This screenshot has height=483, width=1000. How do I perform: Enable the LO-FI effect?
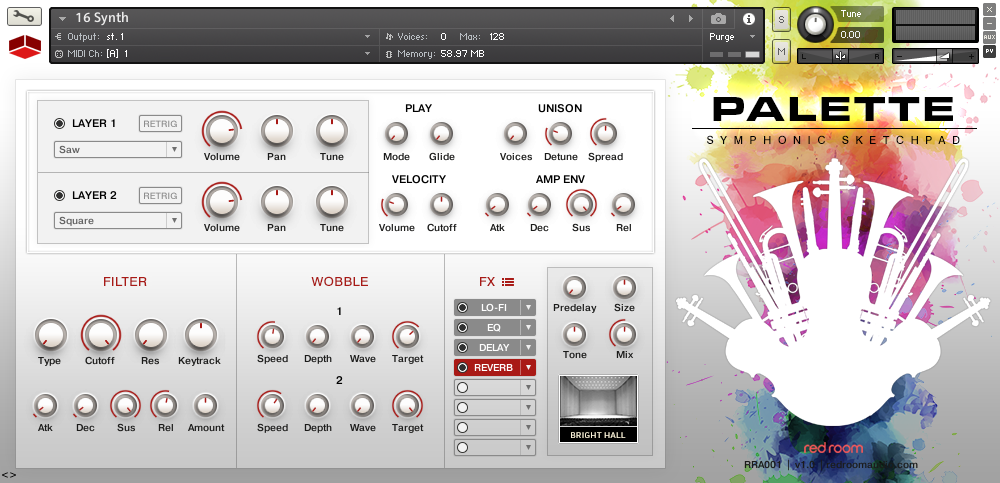[462, 308]
